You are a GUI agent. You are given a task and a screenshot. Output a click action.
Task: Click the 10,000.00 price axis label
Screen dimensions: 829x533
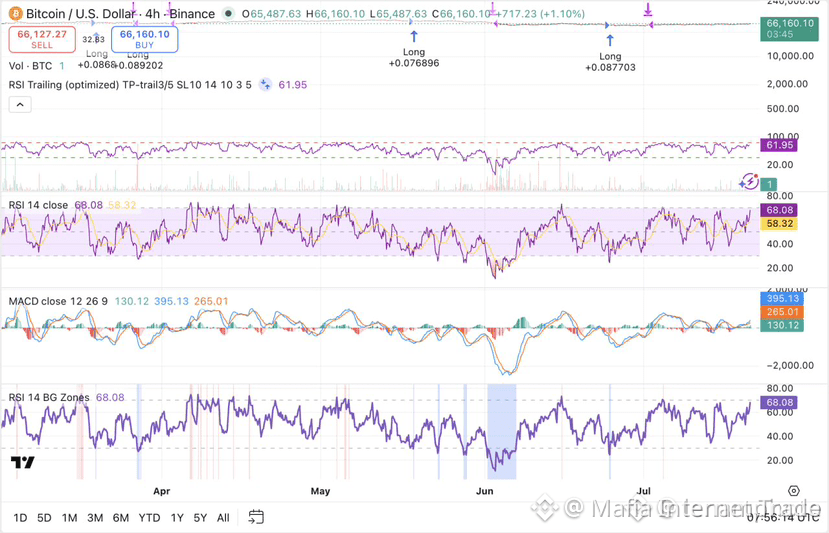790,56
